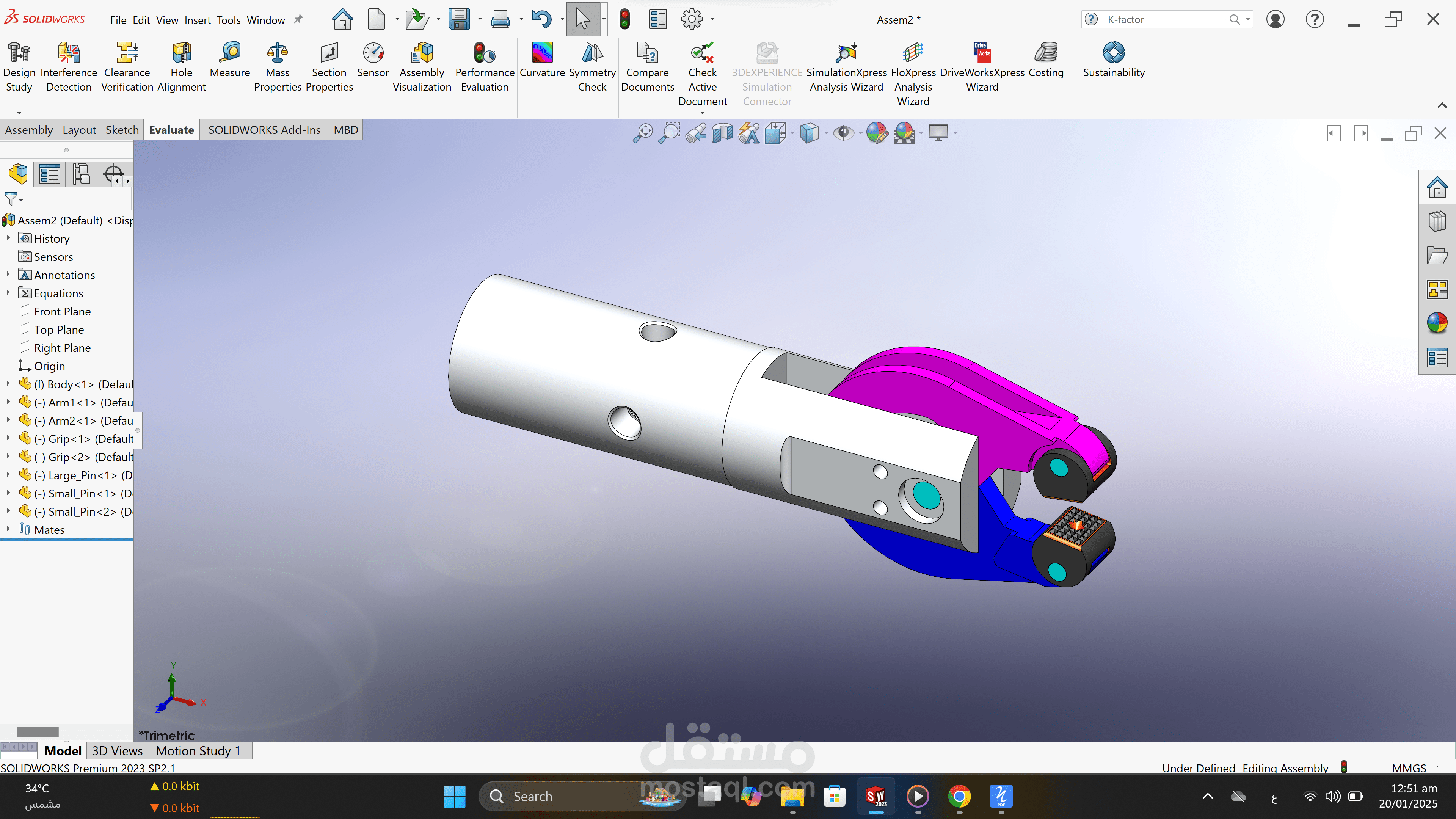Open Appearances panel in task pane
The image size is (1456, 819).
coord(1437,323)
